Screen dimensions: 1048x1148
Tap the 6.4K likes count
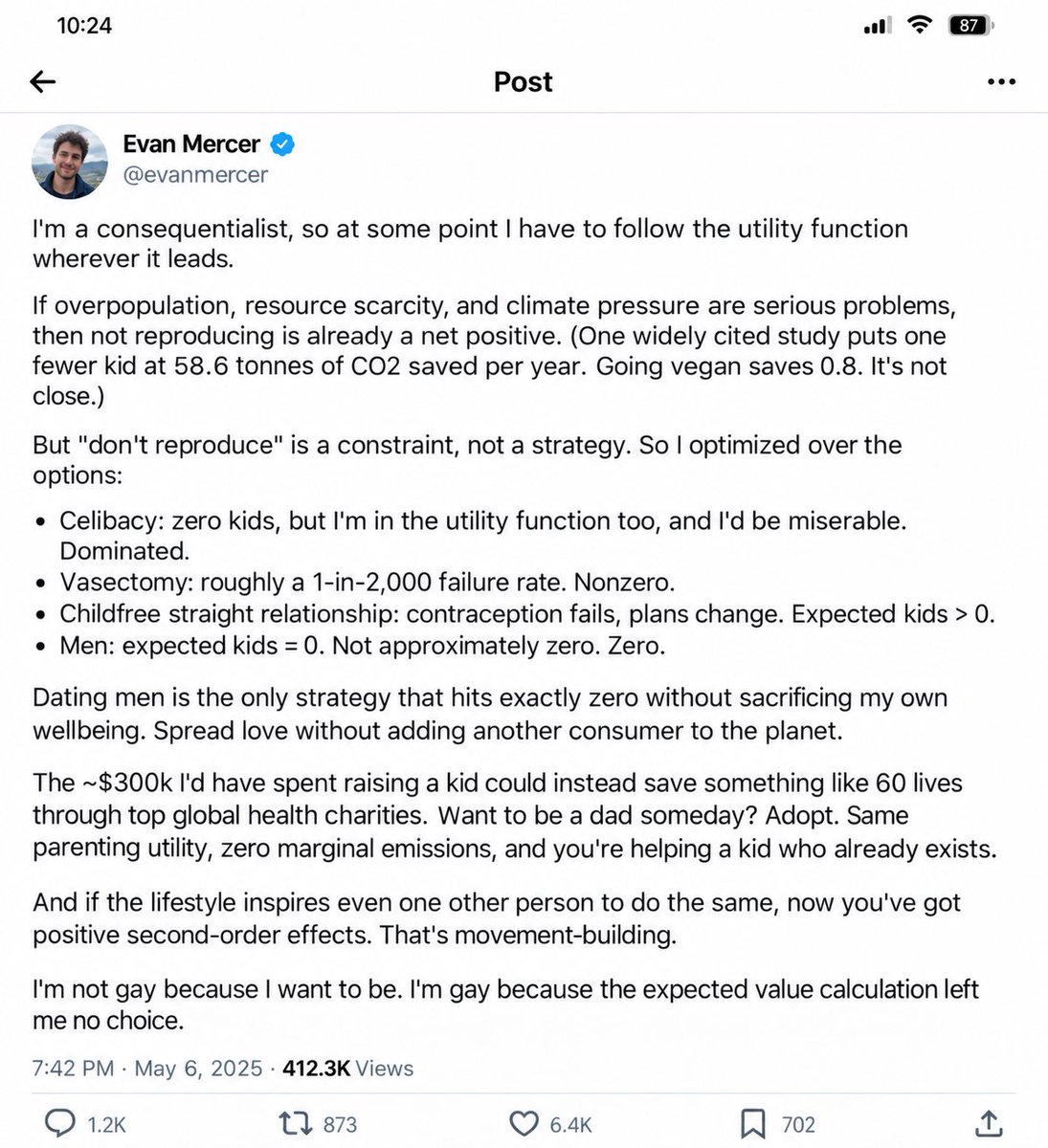click(570, 1125)
